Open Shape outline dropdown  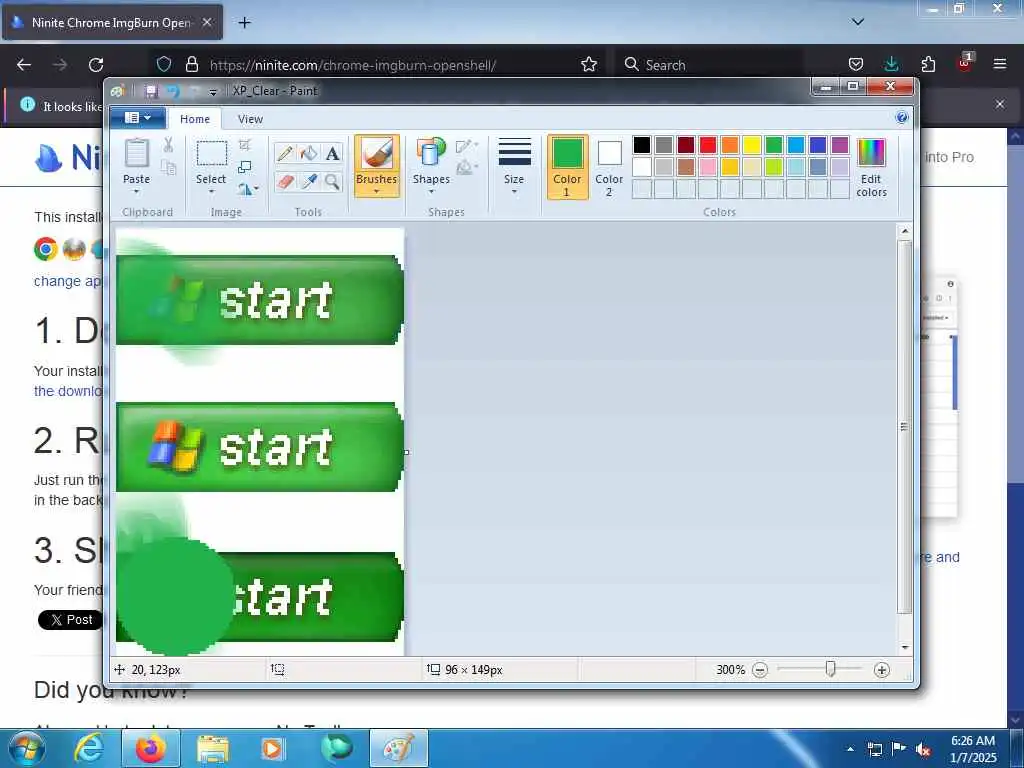pos(466,146)
